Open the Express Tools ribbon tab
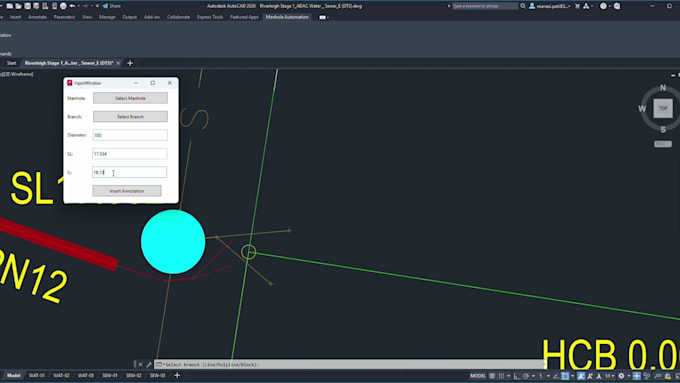680x383 pixels. tap(210, 17)
